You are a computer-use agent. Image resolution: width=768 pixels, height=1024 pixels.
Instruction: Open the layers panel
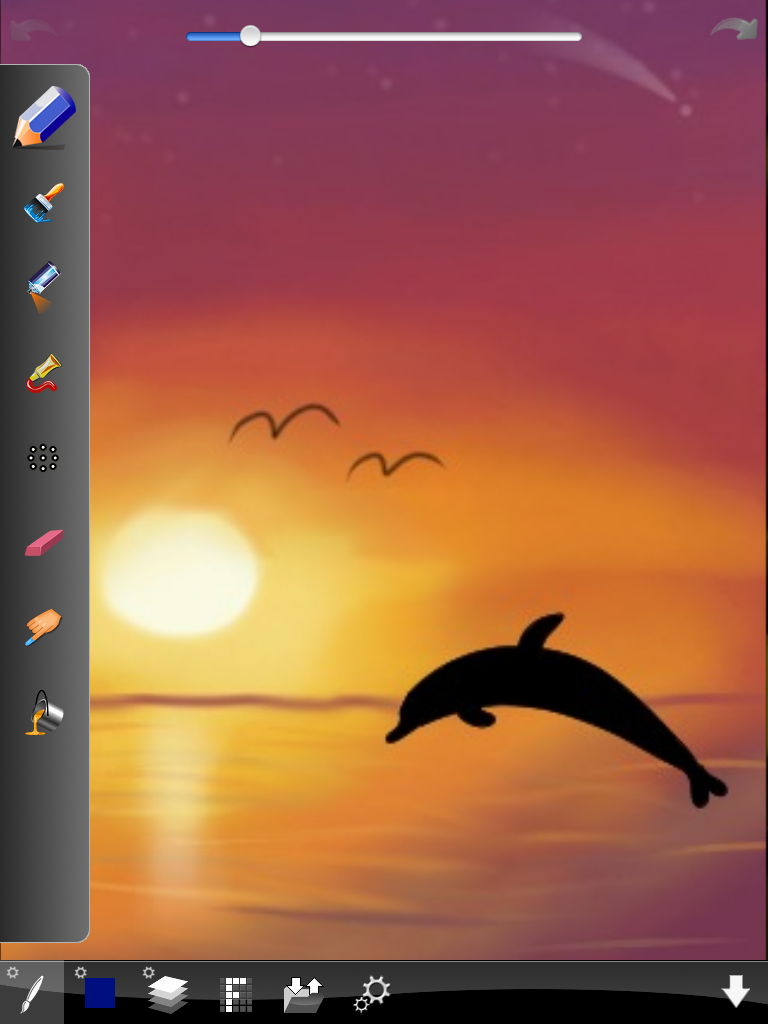pos(168,994)
